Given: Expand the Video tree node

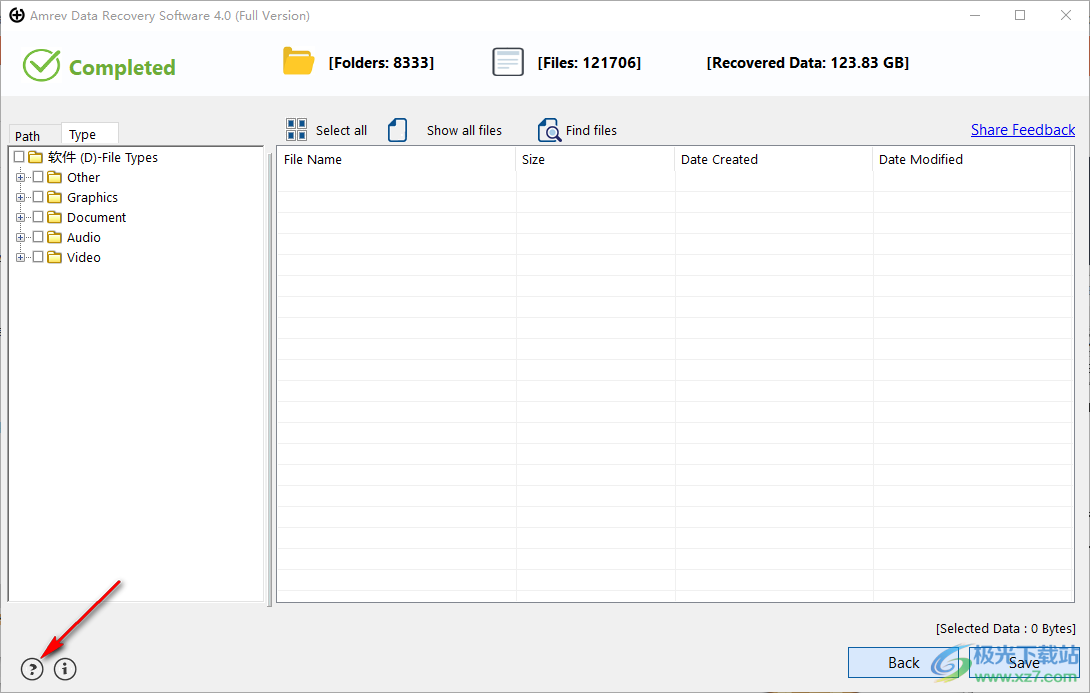Looking at the screenshot, I should [x=20, y=258].
